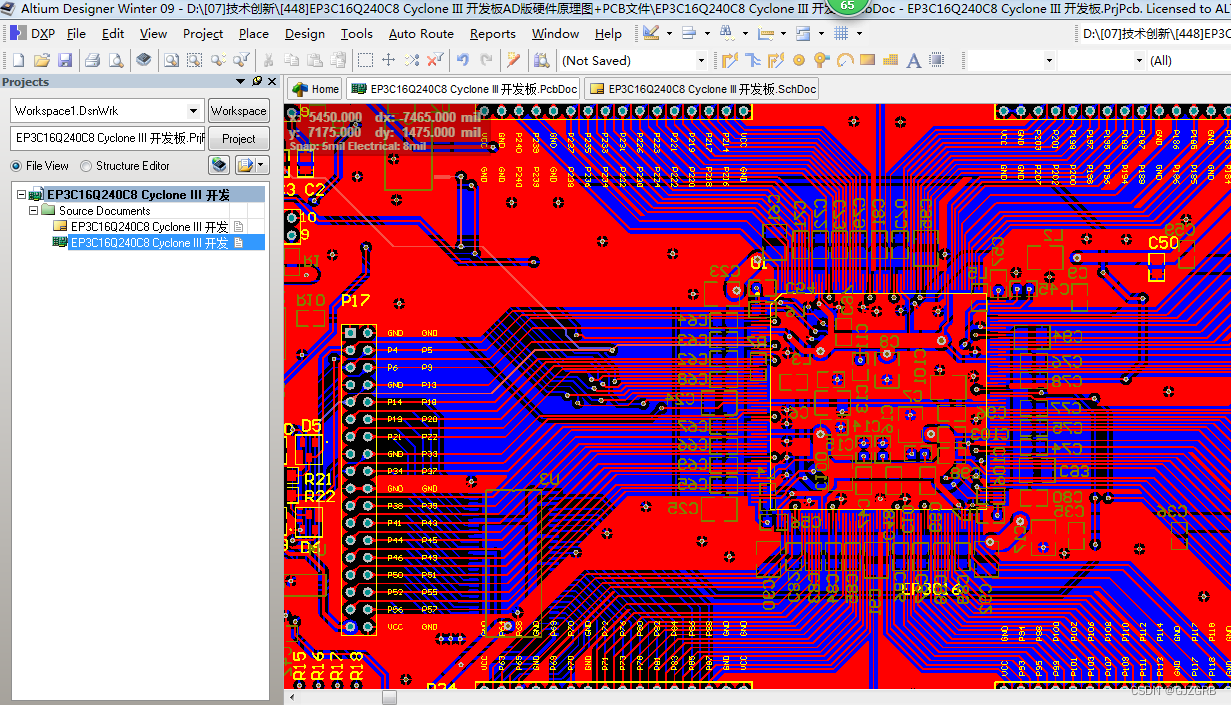Click the Undo icon
1231x705 pixels.
point(463,59)
